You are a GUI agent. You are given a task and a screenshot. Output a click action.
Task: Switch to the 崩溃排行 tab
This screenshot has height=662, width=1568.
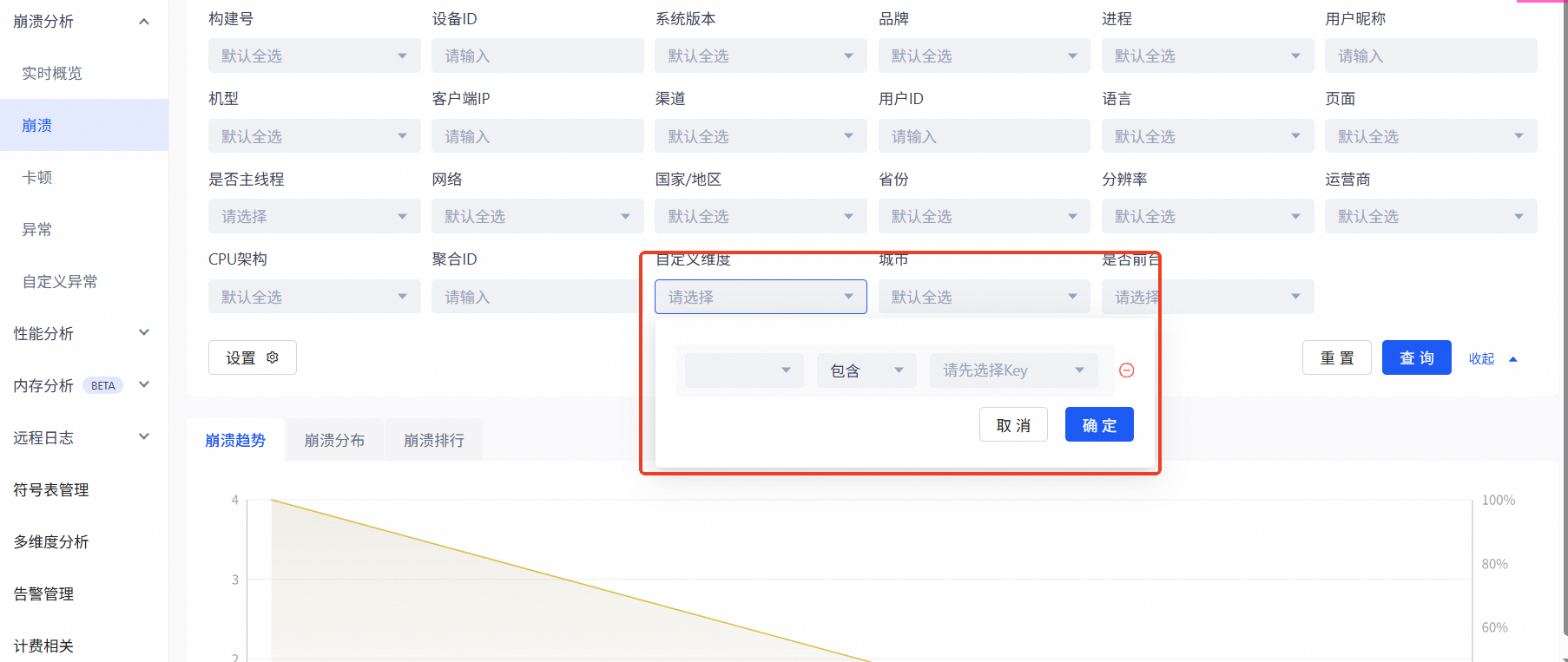click(x=434, y=440)
